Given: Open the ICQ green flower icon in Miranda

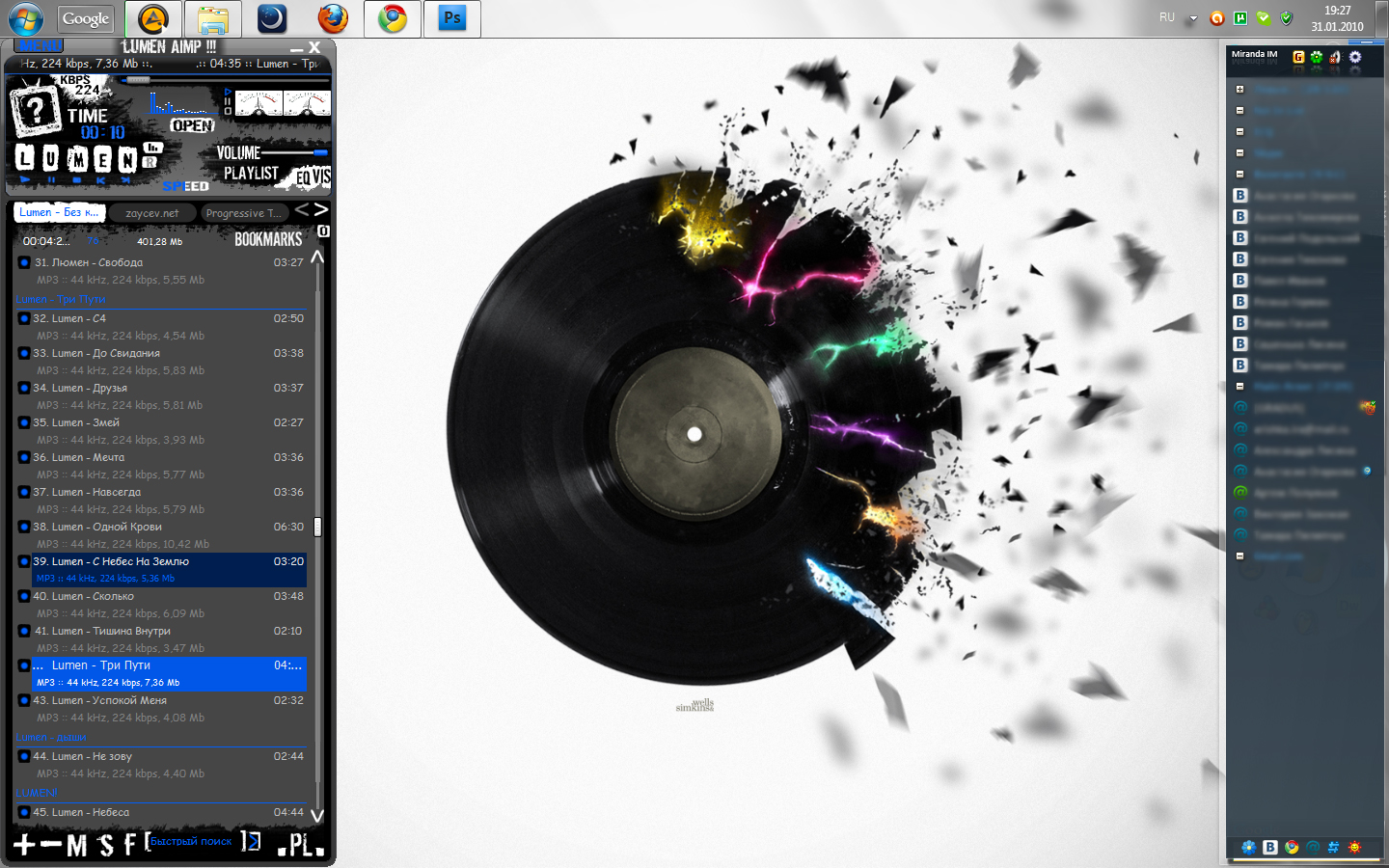Looking at the screenshot, I should [1316, 57].
